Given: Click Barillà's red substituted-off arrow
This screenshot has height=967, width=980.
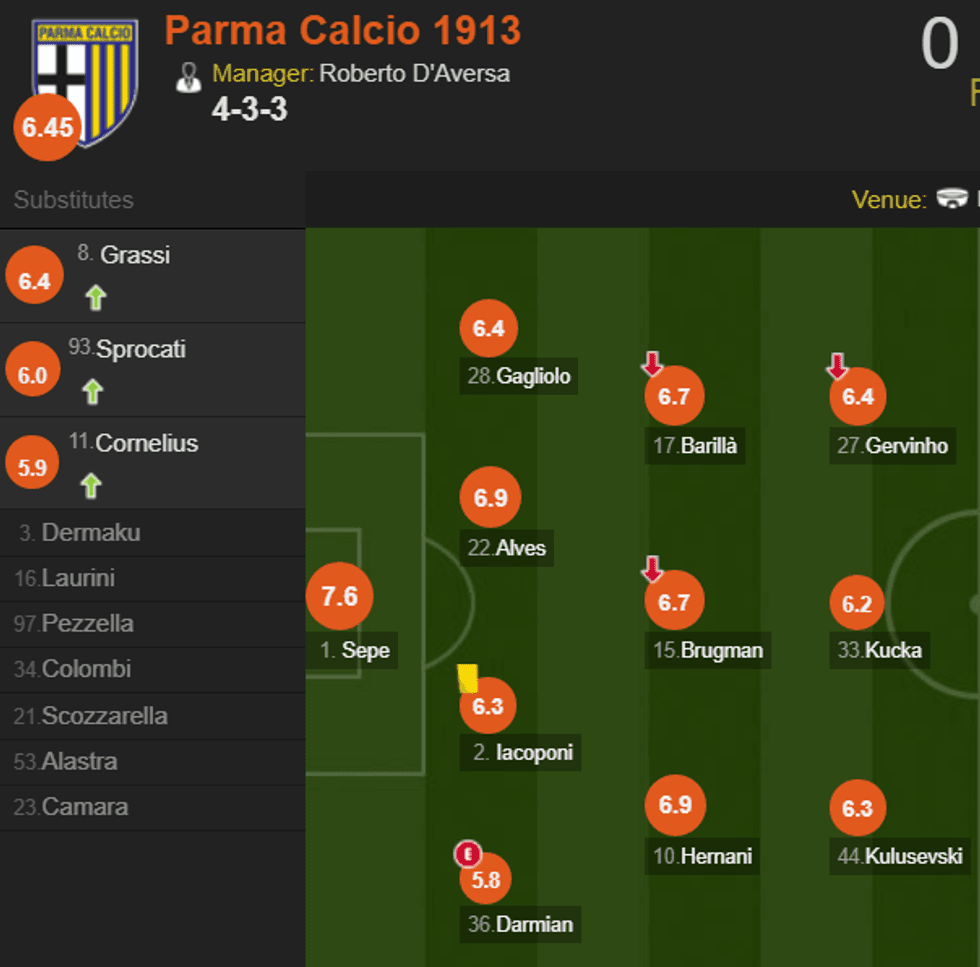Looking at the screenshot, I should coord(652,364).
